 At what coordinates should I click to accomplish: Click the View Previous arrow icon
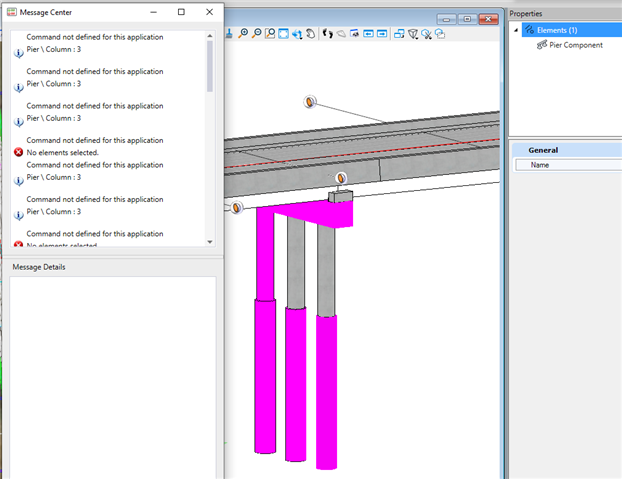(368, 34)
